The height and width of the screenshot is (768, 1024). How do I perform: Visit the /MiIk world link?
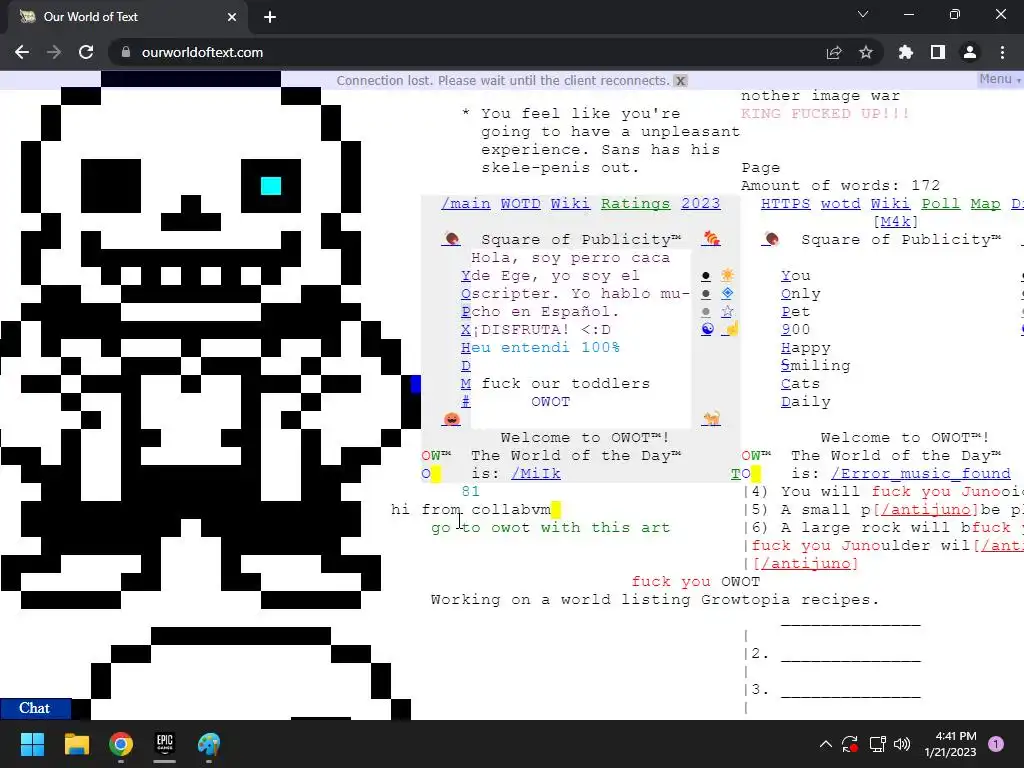pyautogui.click(x=536, y=473)
